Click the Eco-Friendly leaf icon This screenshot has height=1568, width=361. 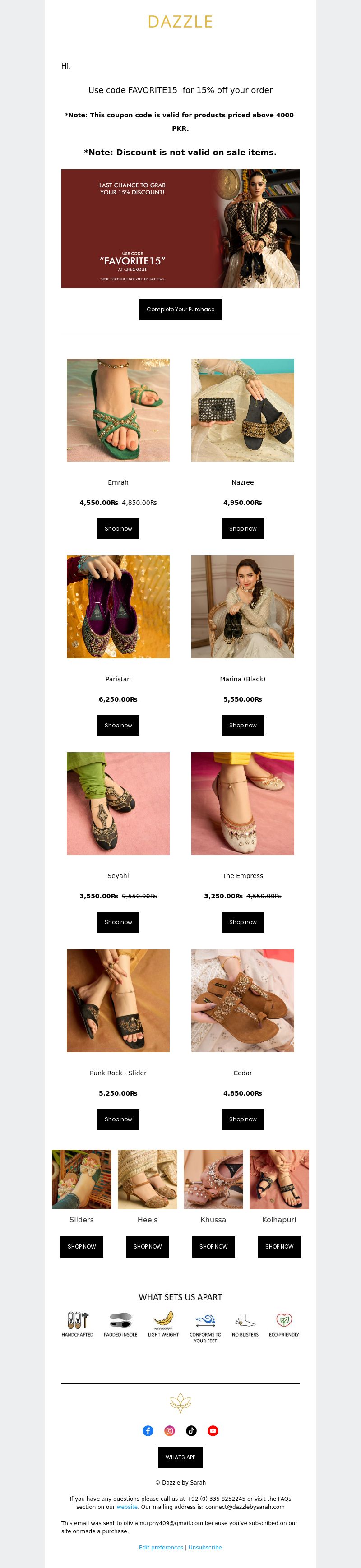click(x=284, y=1320)
